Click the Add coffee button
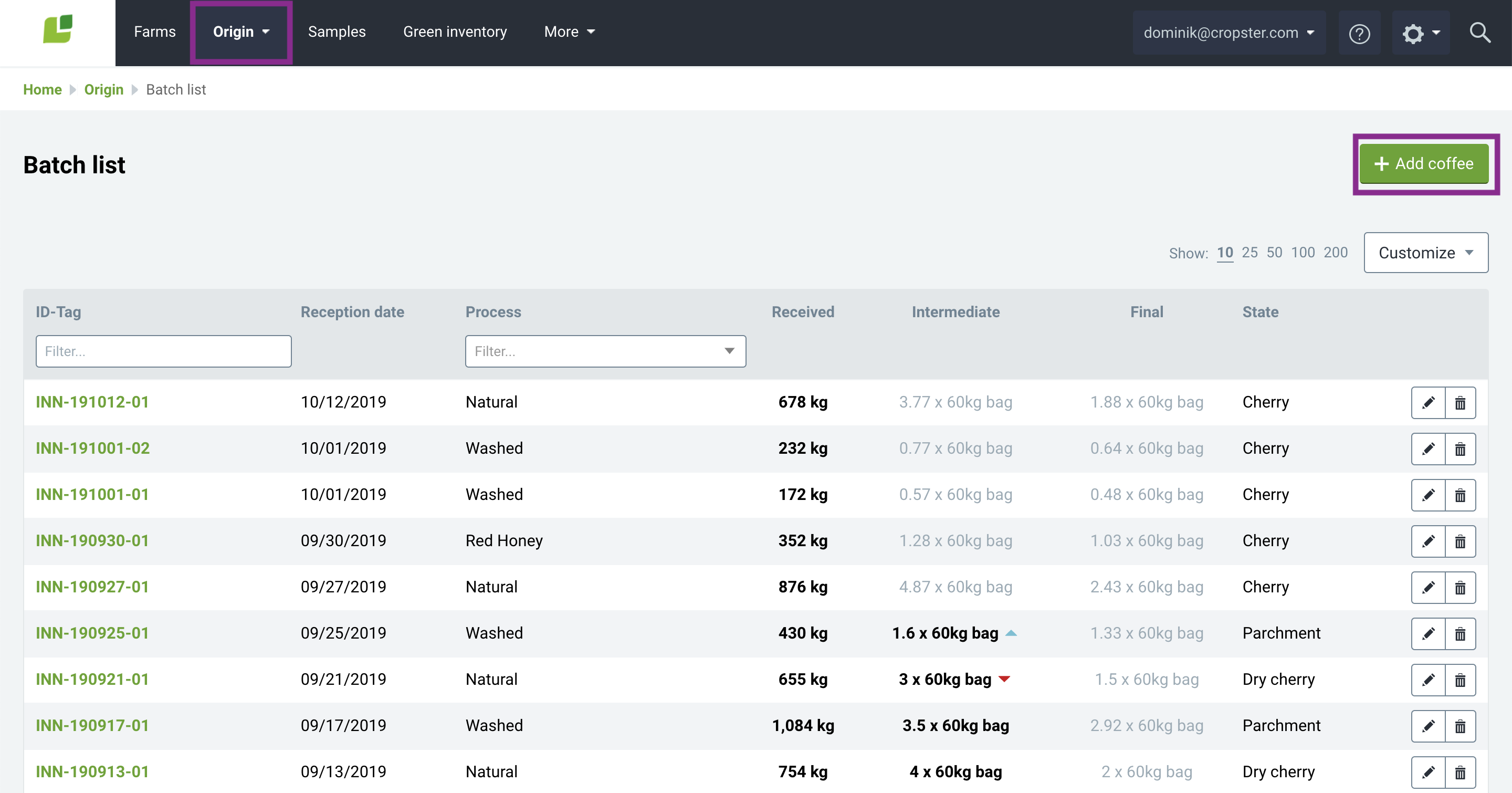Screen dimensions: 1512x793 tap(1424, 164)
